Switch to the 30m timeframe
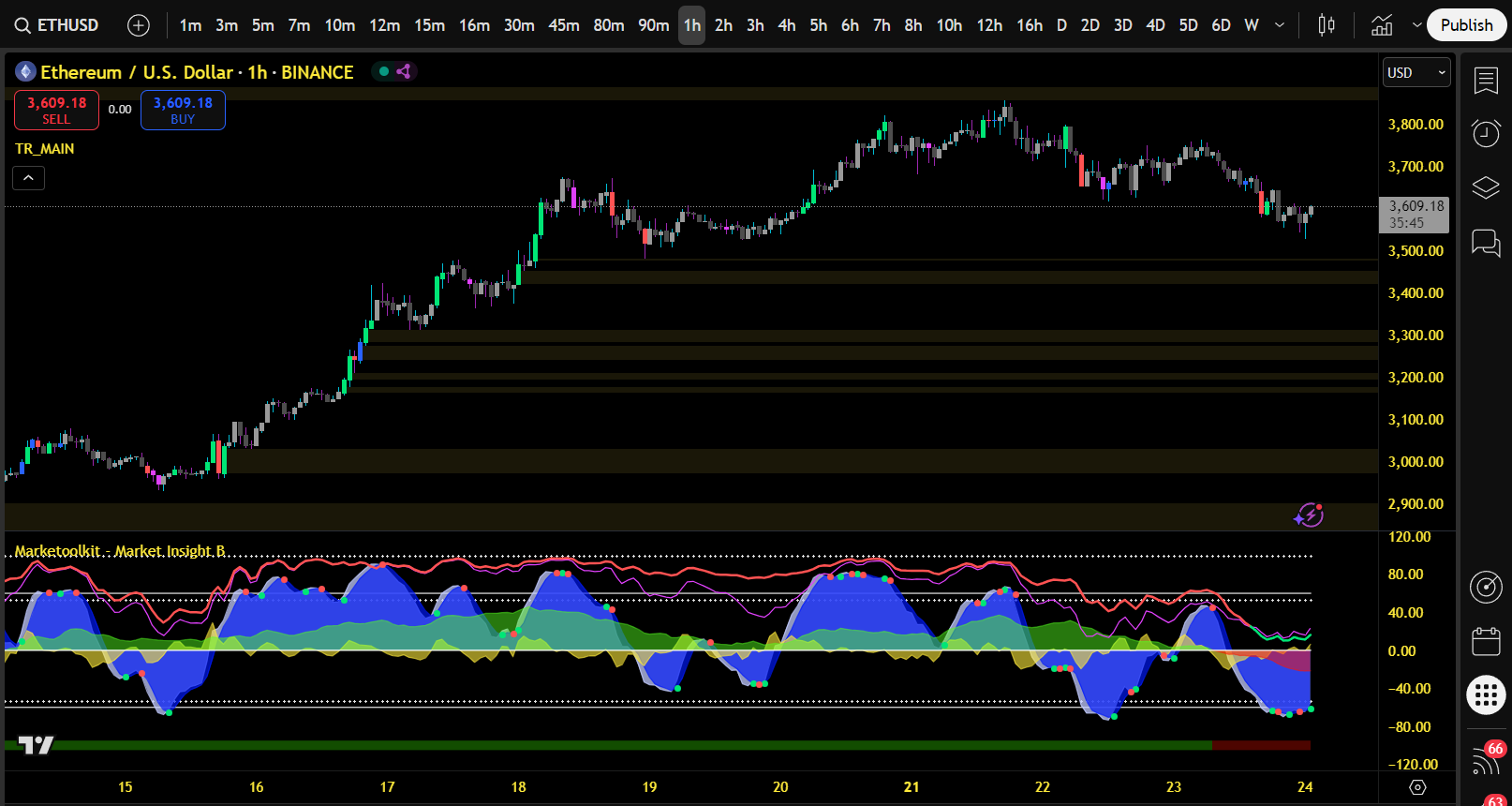The height and width of the screenshot is (806, 1512). click(x=519, y=25)
